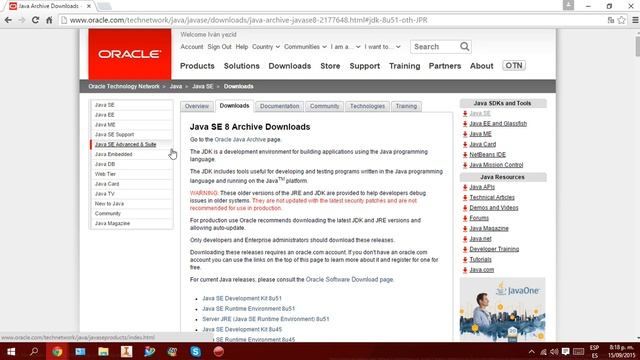Close the Java Archive Downloads browser tab
Image resolution: width=640 pixels, height=360 pixels.
tap(89, 6)
